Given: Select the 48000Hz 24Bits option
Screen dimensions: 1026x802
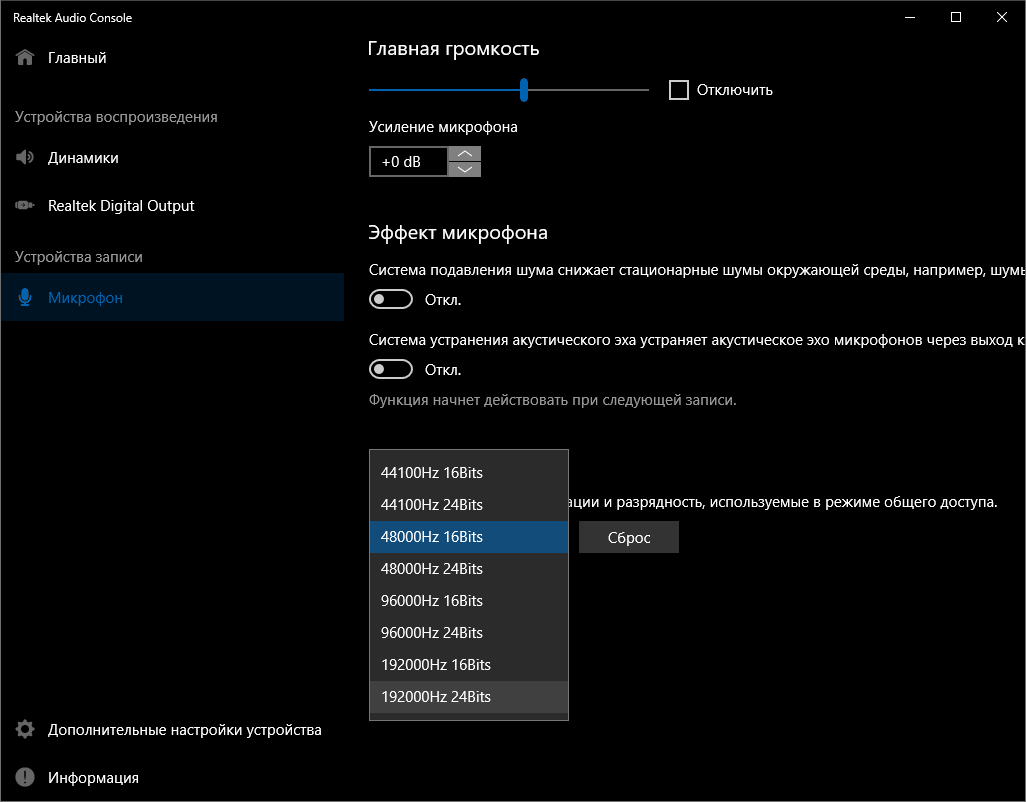Looking at the screenshot, I should [x=432, y=569].
